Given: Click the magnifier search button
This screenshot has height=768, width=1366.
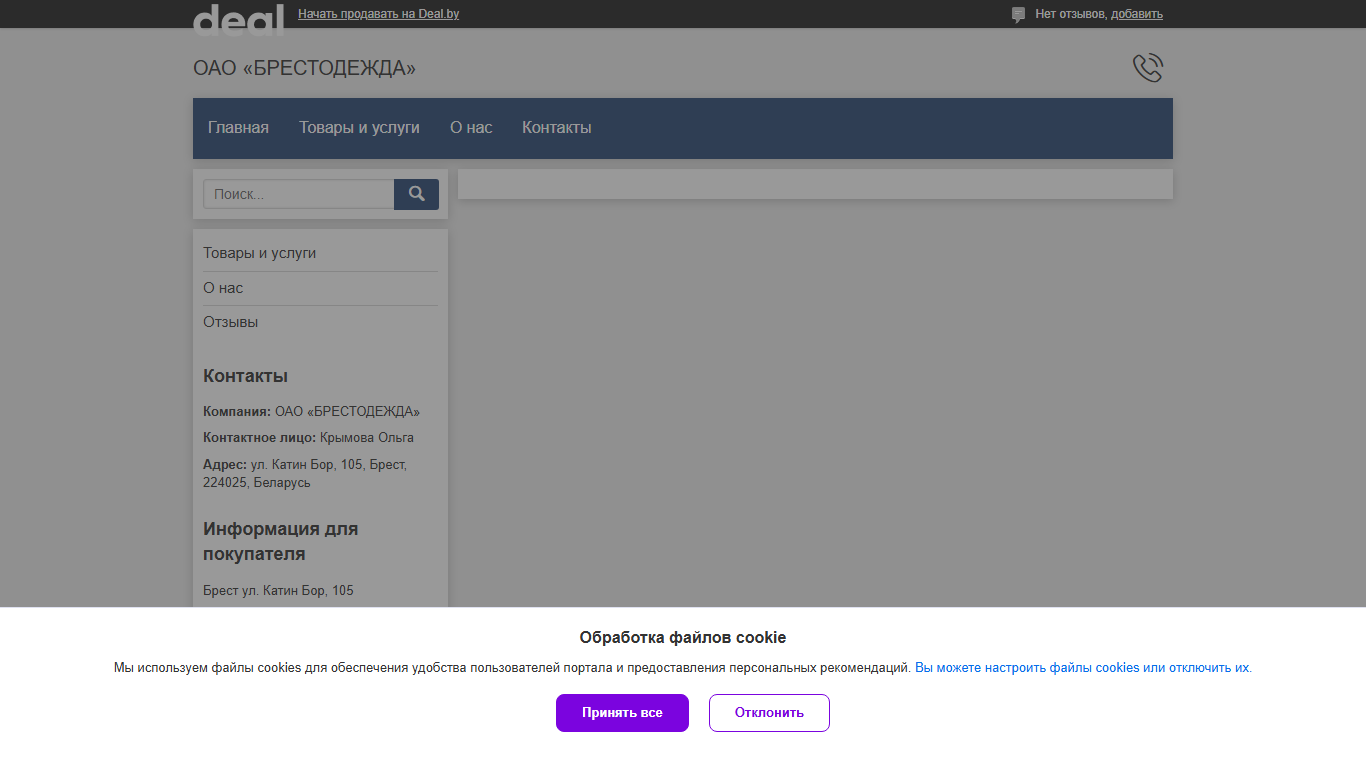Looking at the screenshot, I should coord(416,194).
